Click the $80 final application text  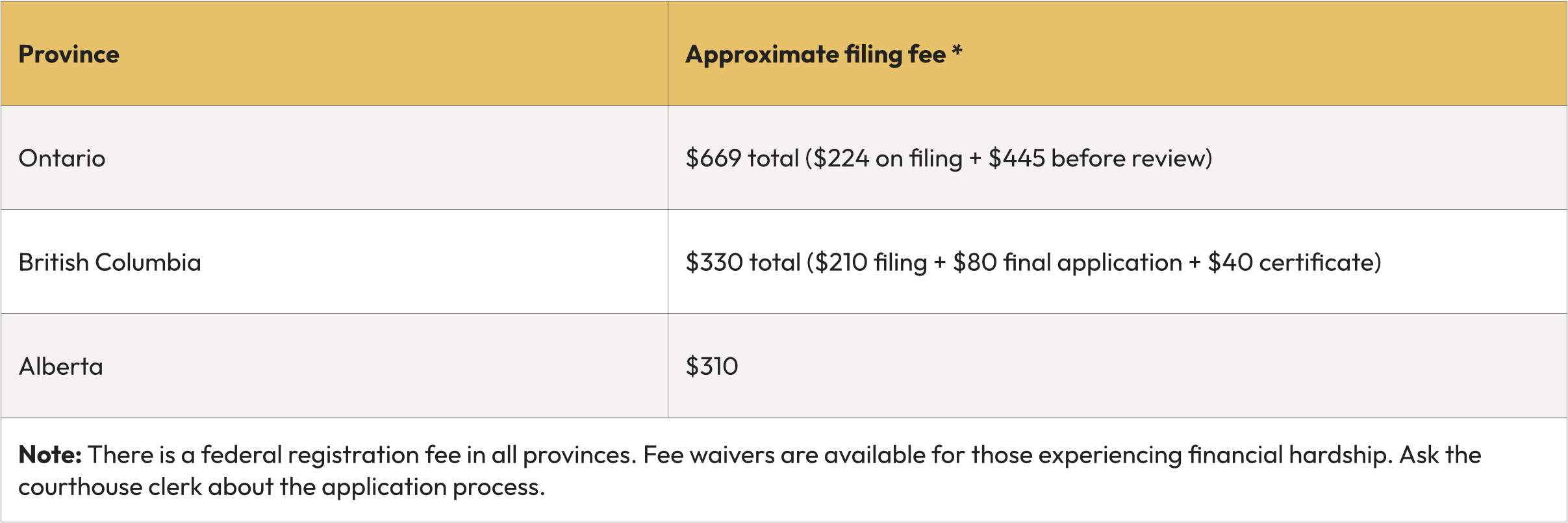pos(1067,262)
